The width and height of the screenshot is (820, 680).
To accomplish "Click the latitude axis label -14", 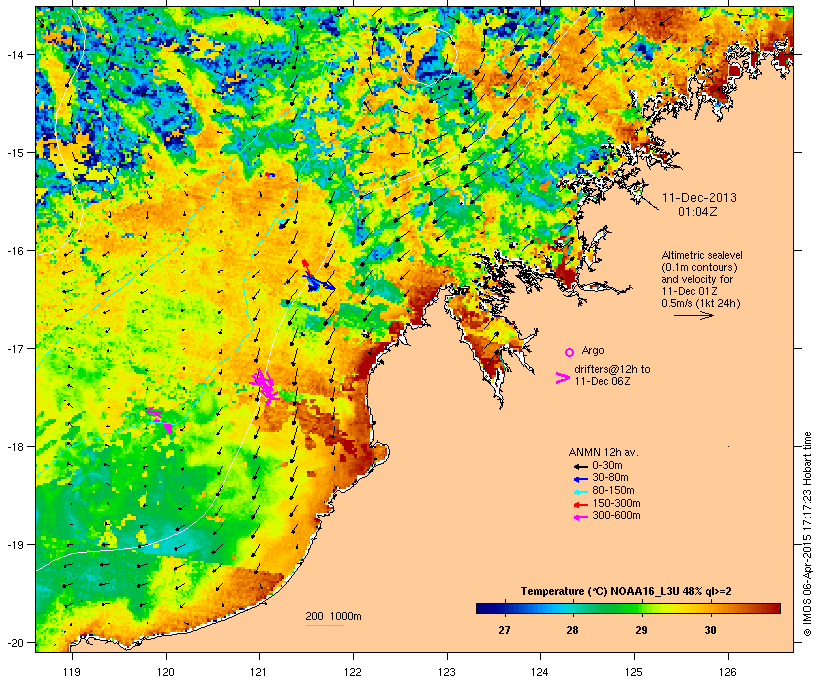I will coord(15,54).
